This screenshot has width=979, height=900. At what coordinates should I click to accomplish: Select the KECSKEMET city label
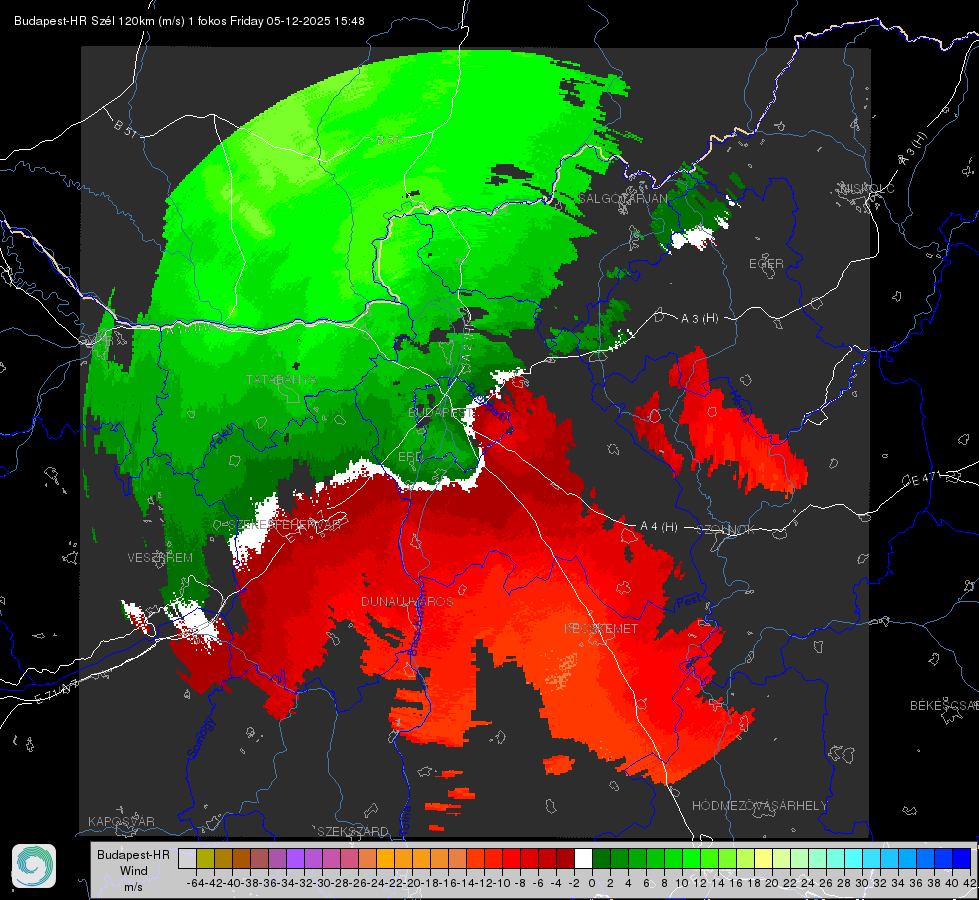[601, 628]
